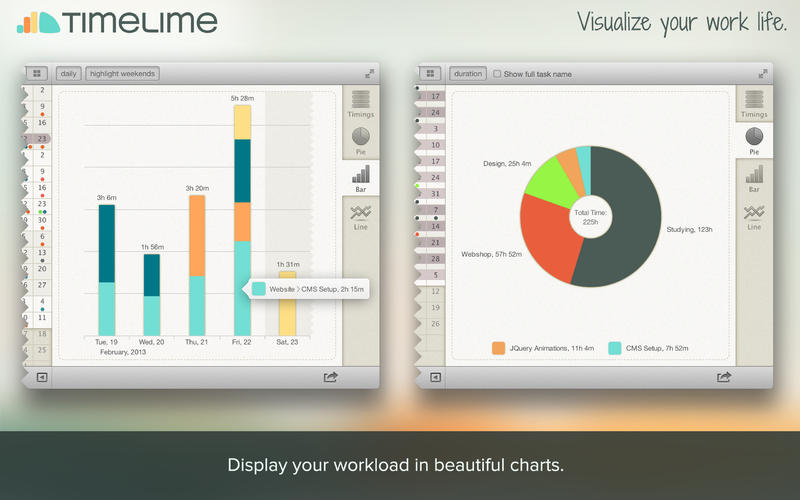Viewport: 800px width, 500px height.
Task: Click the orange segment of Thu, 21 bar
Action: [x=197, y=236]
